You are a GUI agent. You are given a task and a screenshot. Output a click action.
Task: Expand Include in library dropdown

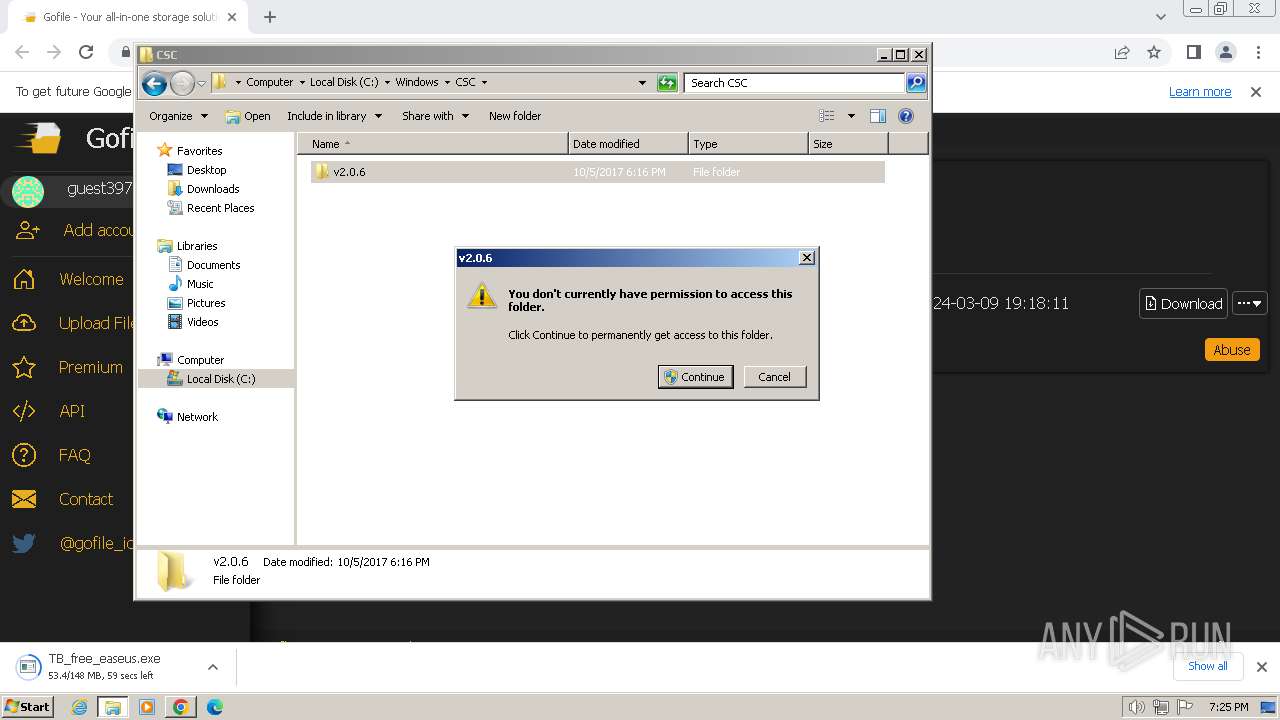pos(334,116)
